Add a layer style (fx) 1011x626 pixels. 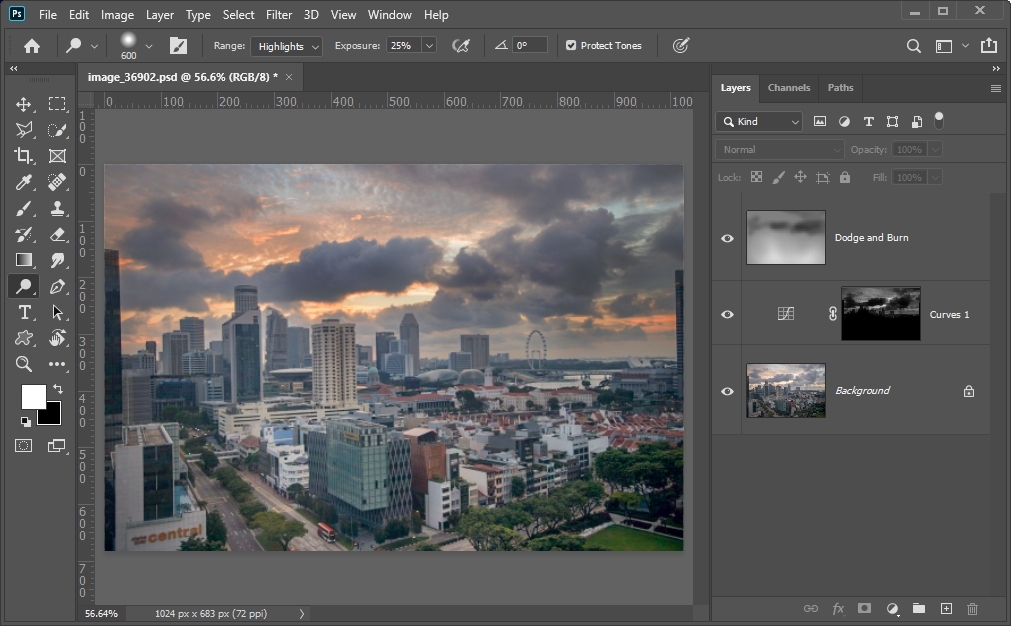pos(838,609)
